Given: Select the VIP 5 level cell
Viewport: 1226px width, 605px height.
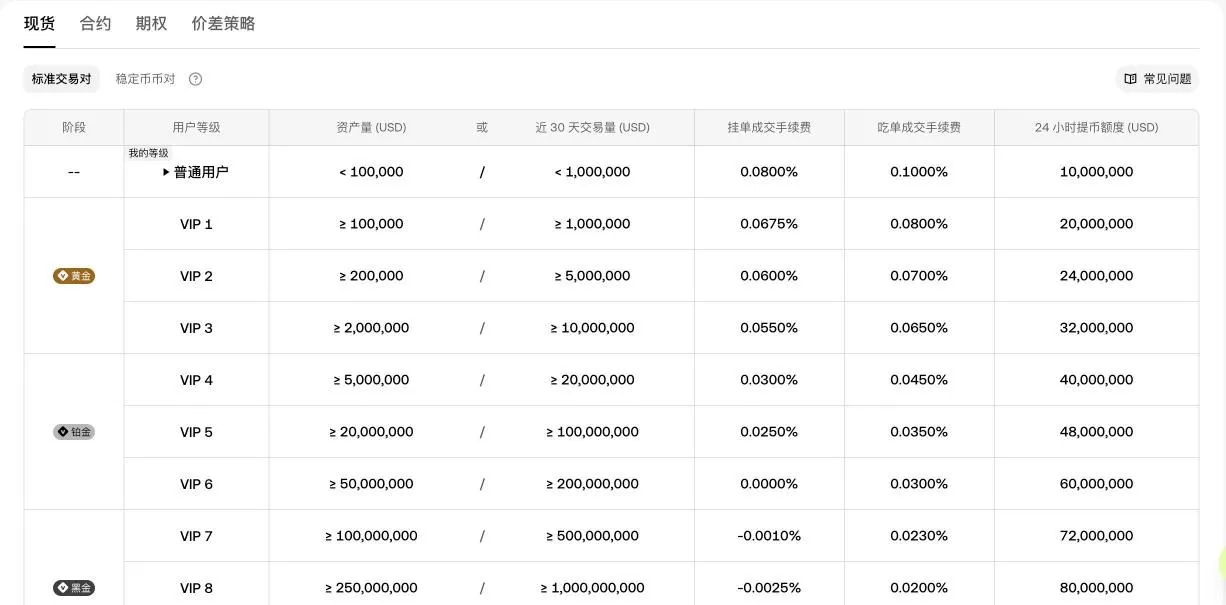Looking at the screenshot, I should tap(196, 432).
